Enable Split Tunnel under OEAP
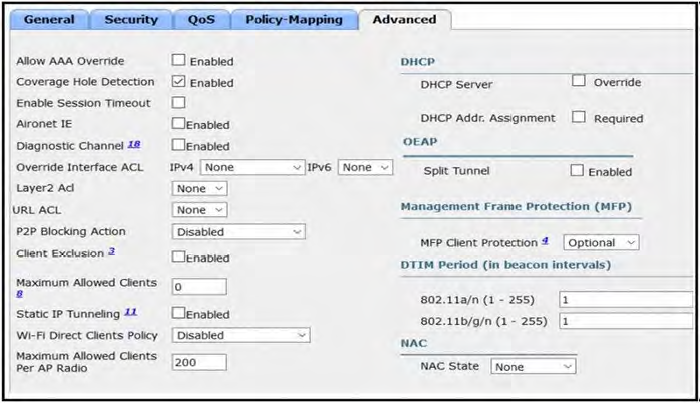Screen dimensions: 700x403 (577, 171)
